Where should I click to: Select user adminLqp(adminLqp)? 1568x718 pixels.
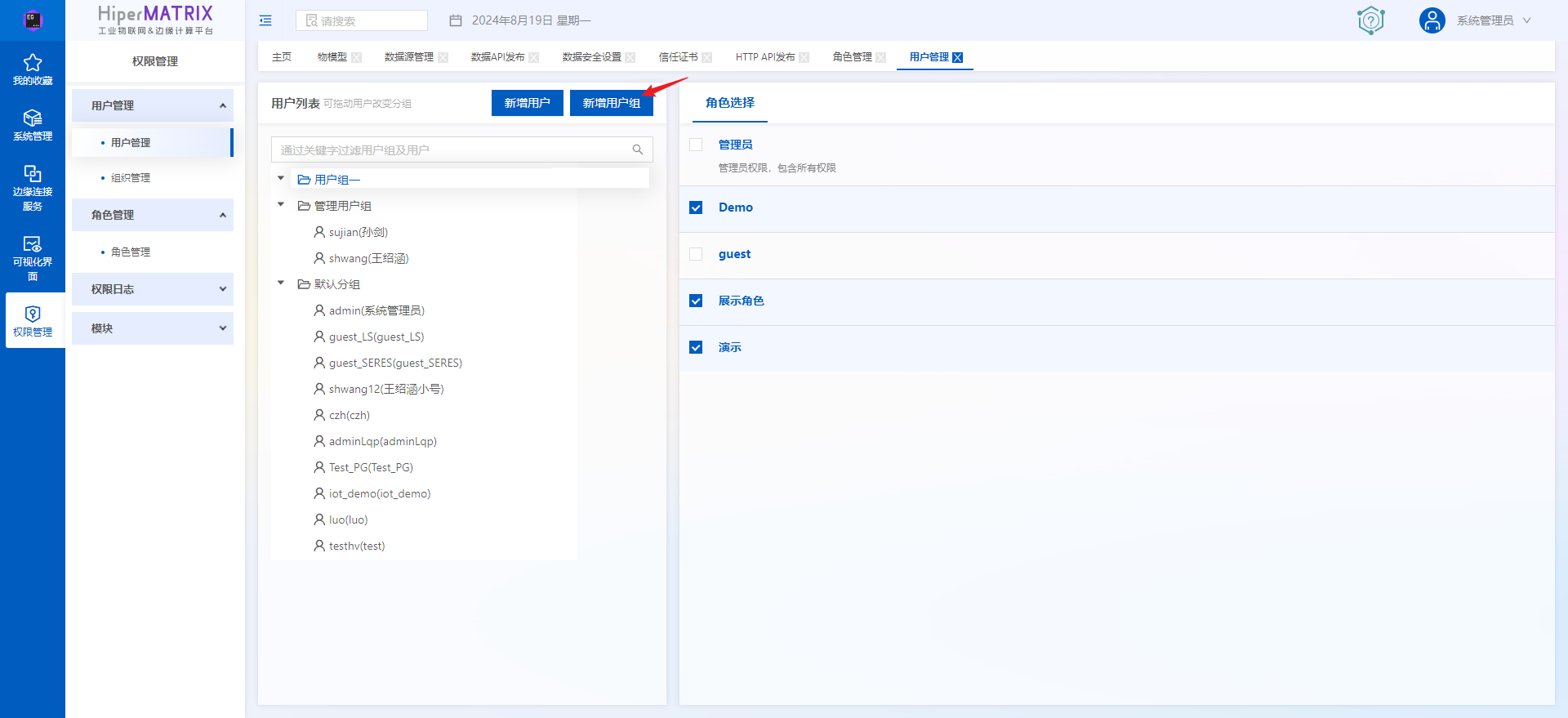coord(383,441)
